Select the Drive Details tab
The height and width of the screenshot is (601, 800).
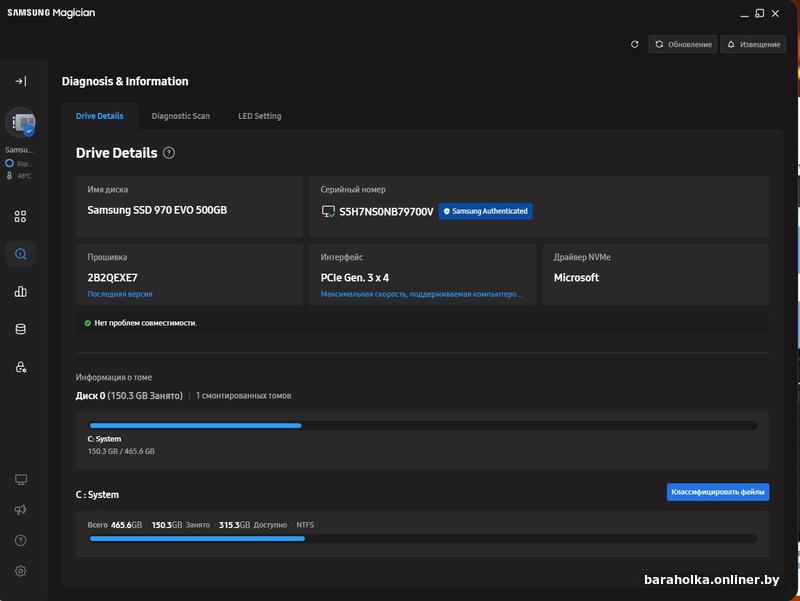(100, 116)
